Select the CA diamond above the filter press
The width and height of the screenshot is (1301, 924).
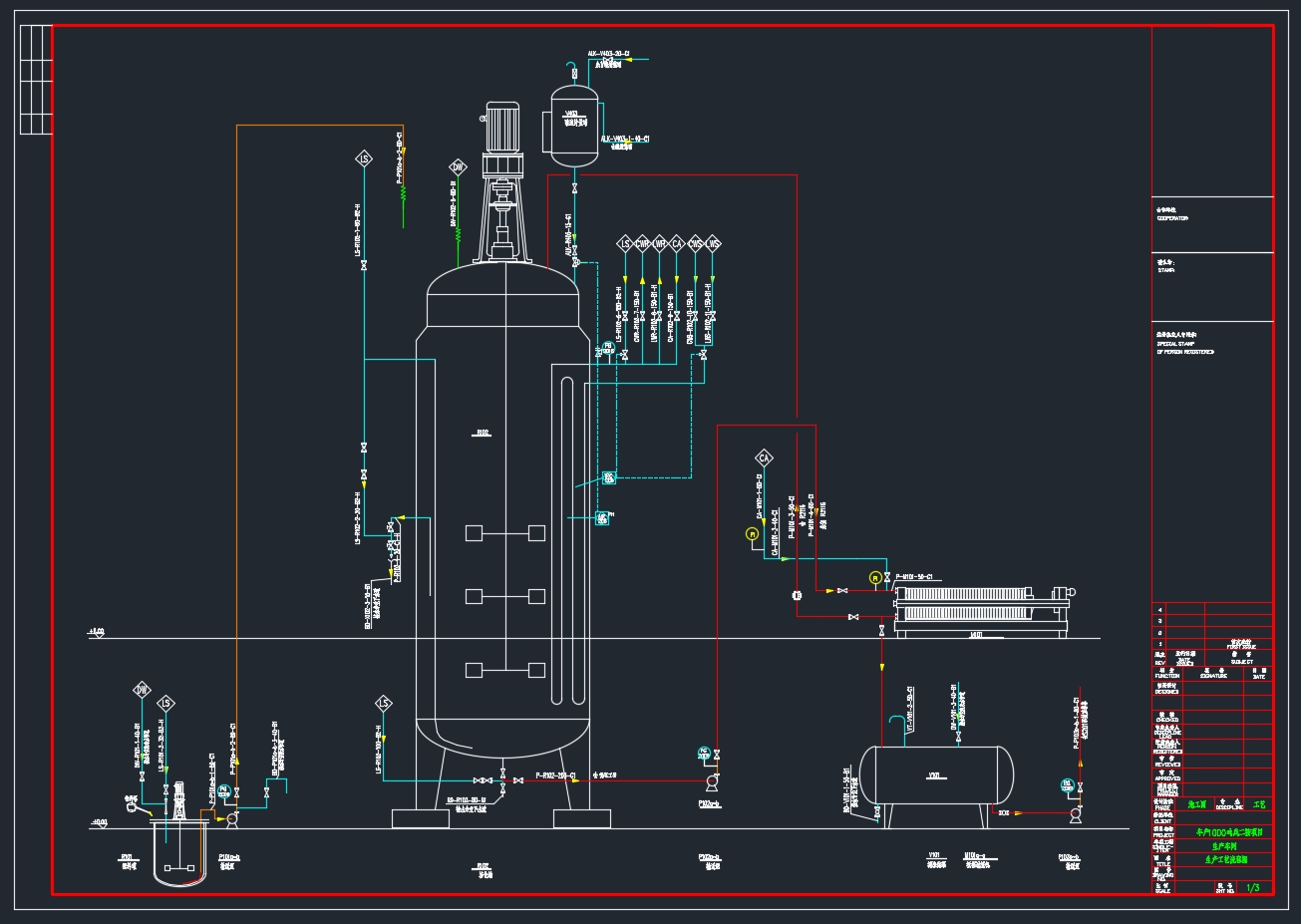tap(764, 459)
